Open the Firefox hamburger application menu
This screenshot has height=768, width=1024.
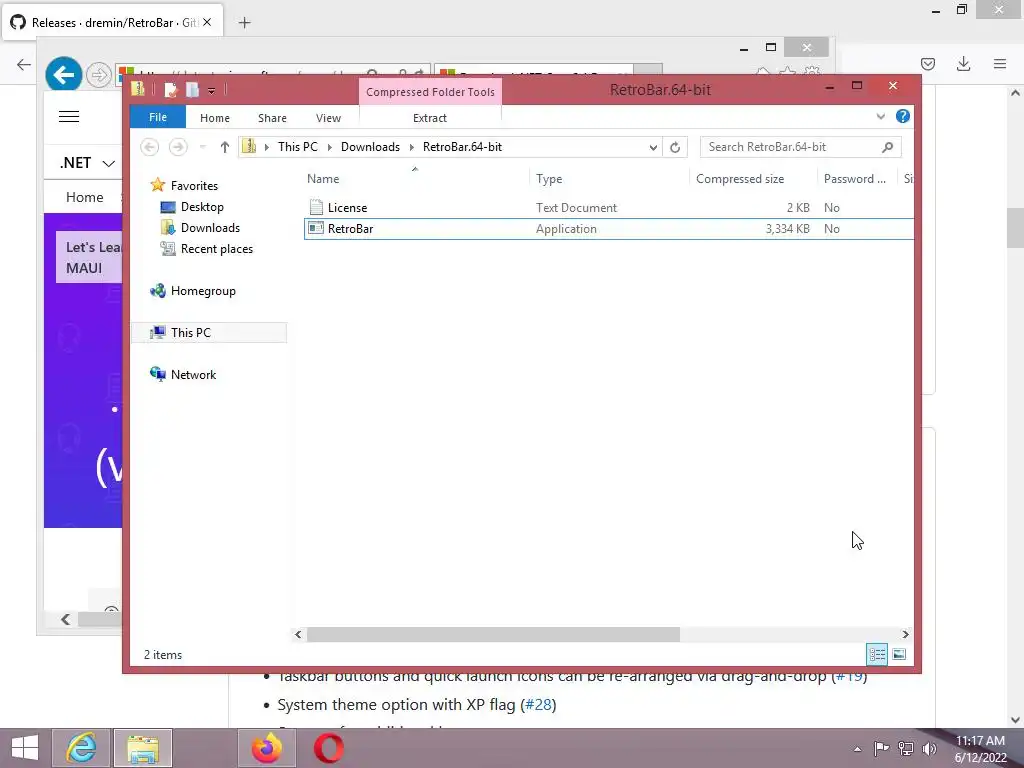[x=1000, y=64]
